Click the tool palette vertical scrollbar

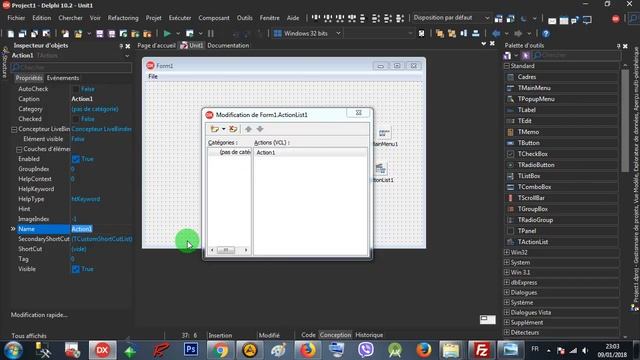click(x=625, y=120)
